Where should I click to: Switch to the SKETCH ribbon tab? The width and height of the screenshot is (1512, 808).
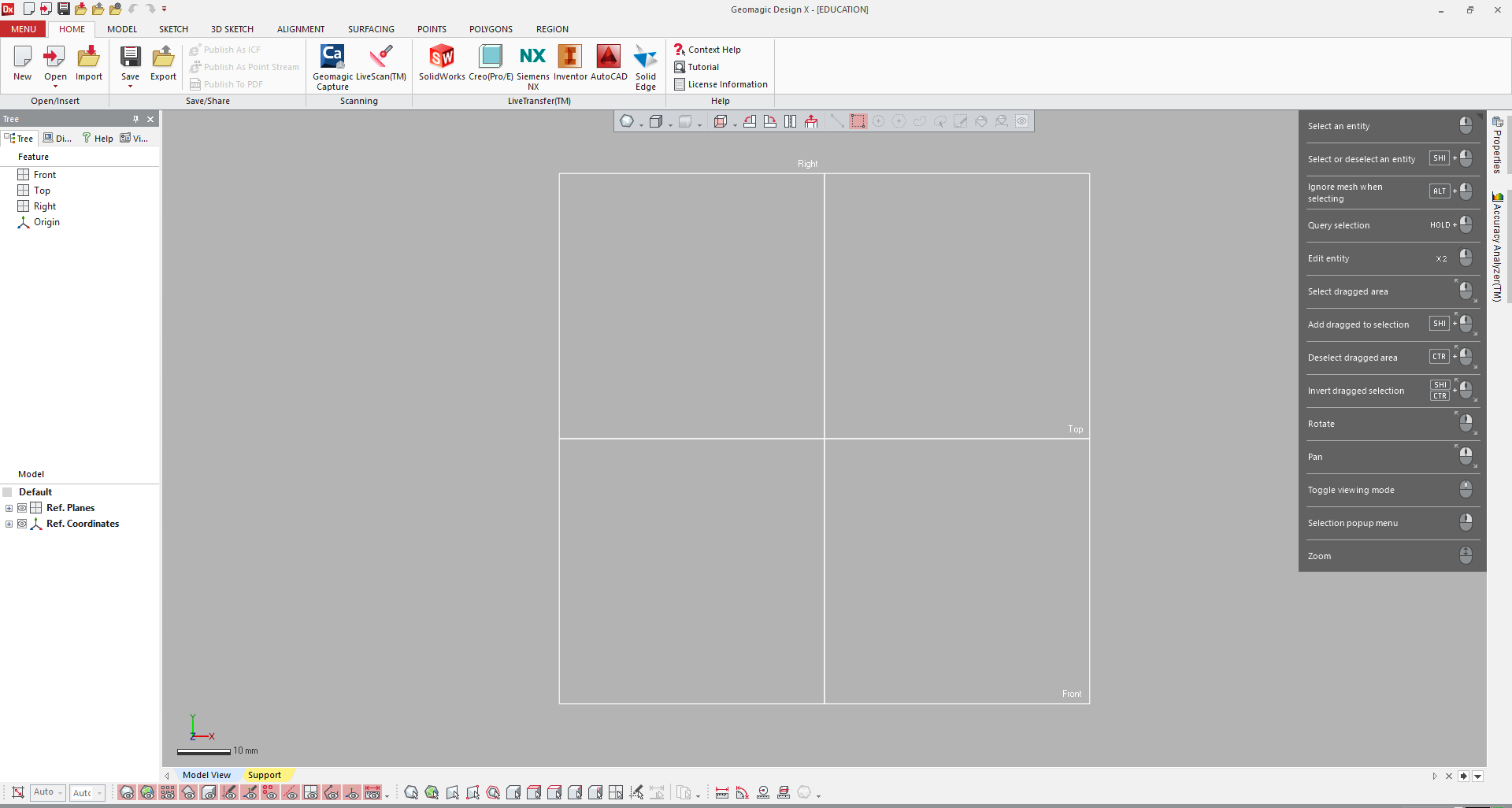click(x=173, y=29)
